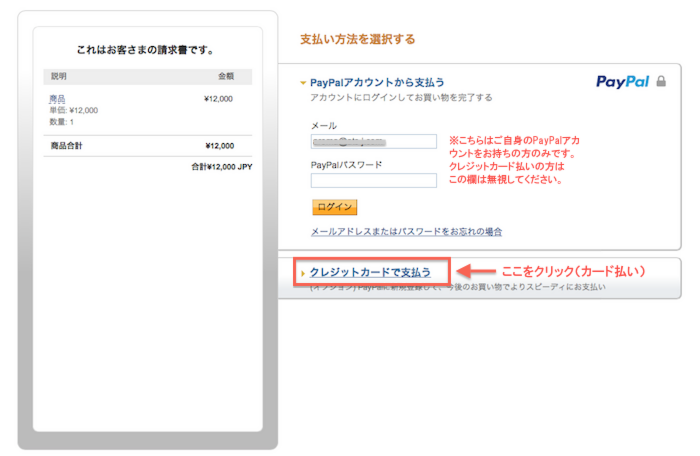Click the これはお客さまの請求書です invoice title
The width and height of the screenshot is (700, 456).
[146, 50]
